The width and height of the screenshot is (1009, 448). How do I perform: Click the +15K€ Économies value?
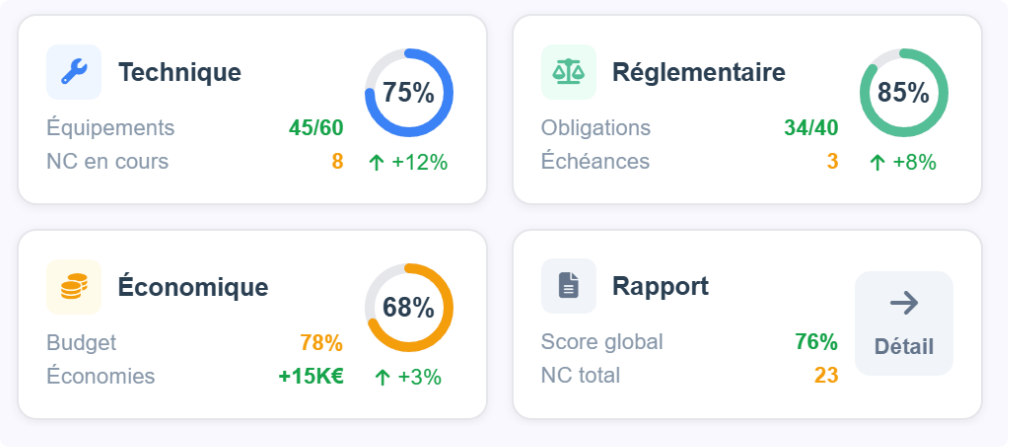pyautogui.click(x=310, y=376)
